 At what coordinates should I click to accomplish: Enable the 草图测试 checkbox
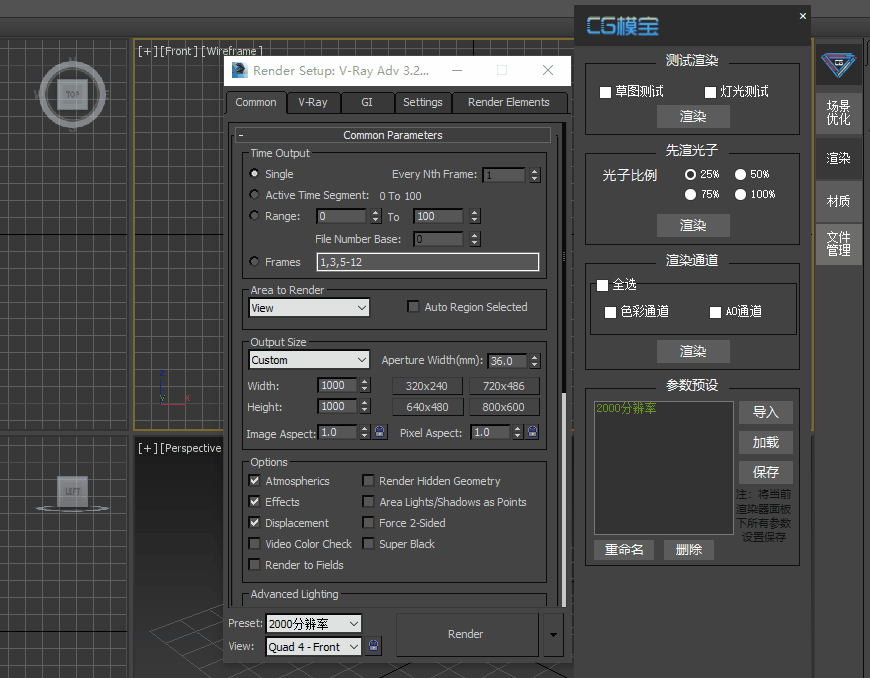point(606,90)
